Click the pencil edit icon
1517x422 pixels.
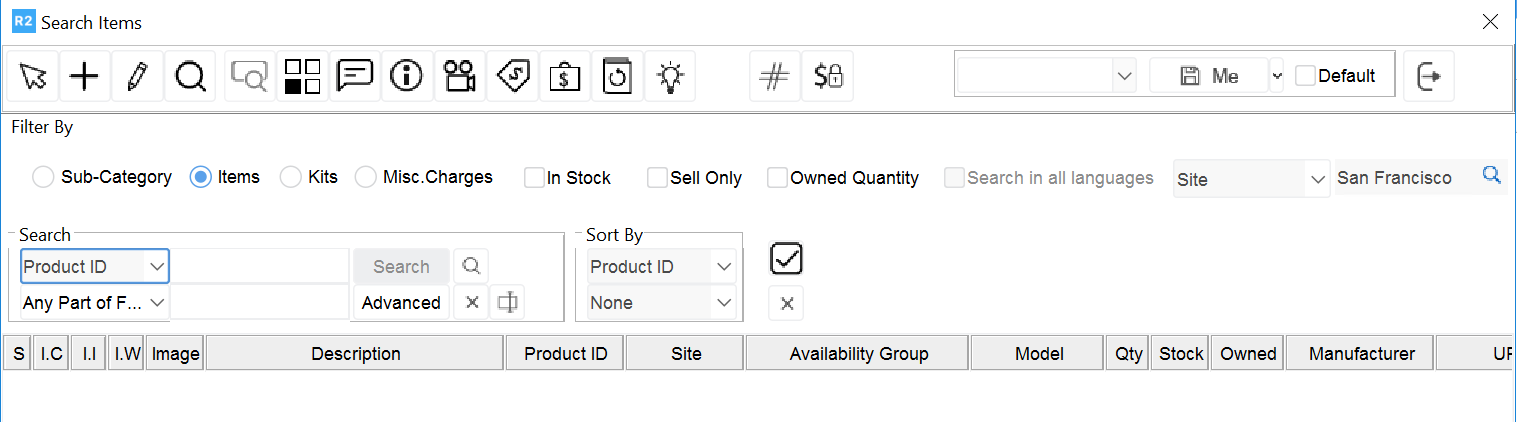tap(137, 76)
